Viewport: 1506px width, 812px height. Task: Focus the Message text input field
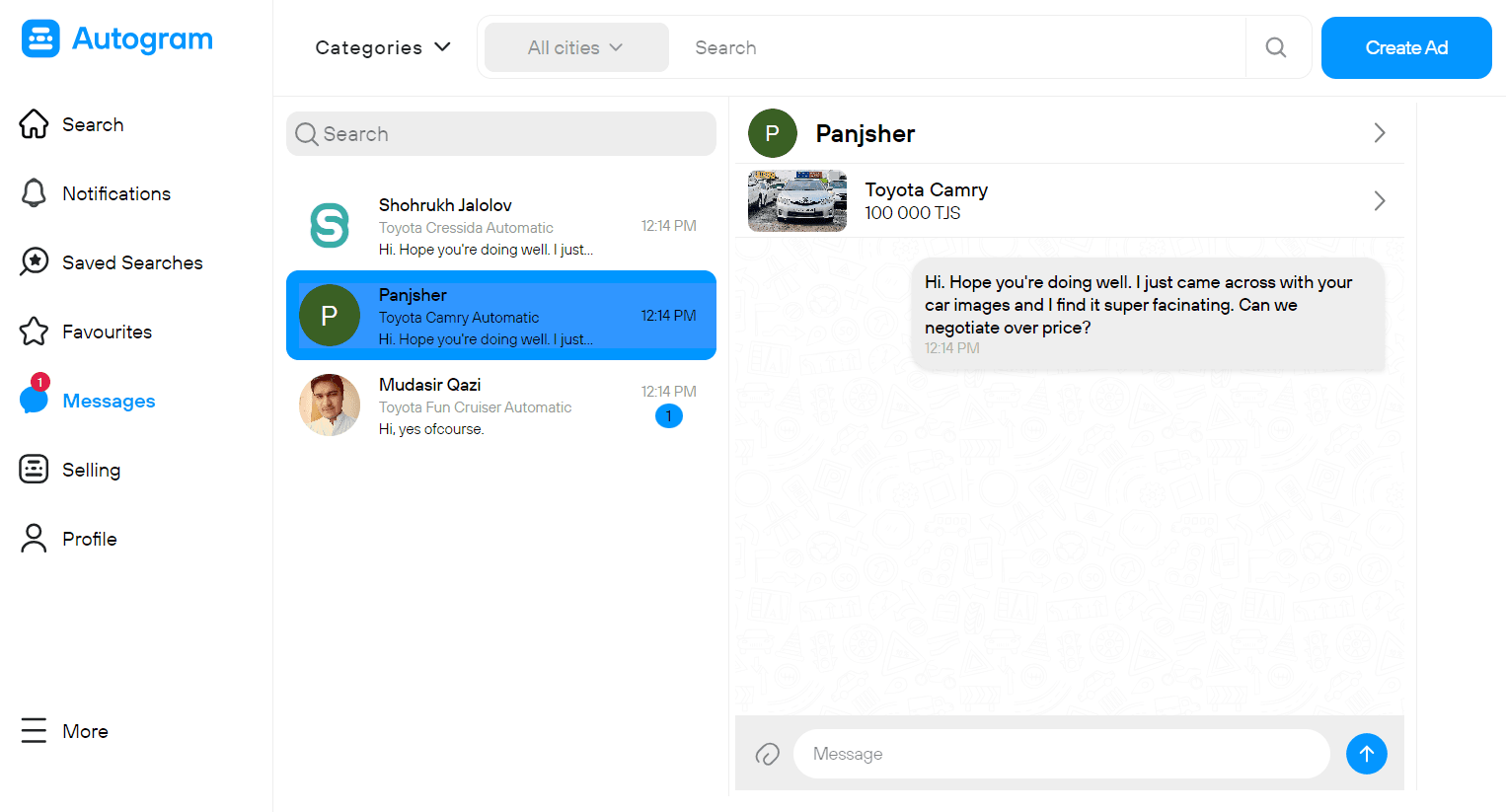coord(1061,754)
